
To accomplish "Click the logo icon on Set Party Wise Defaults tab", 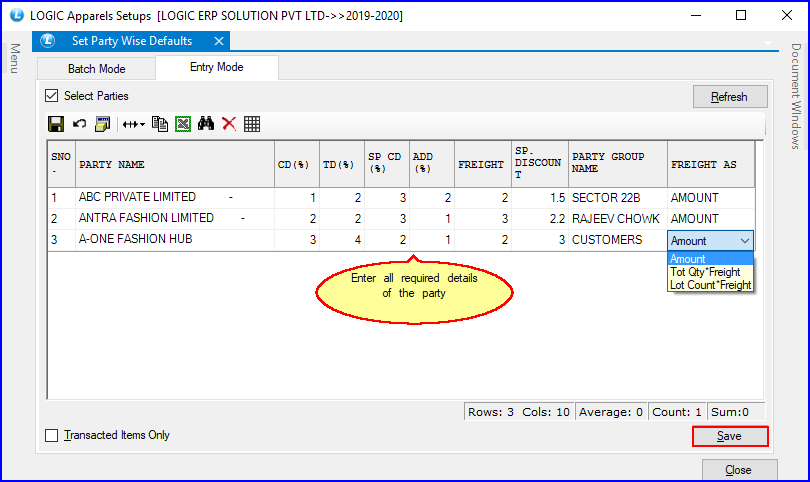I will pos(48,41).
